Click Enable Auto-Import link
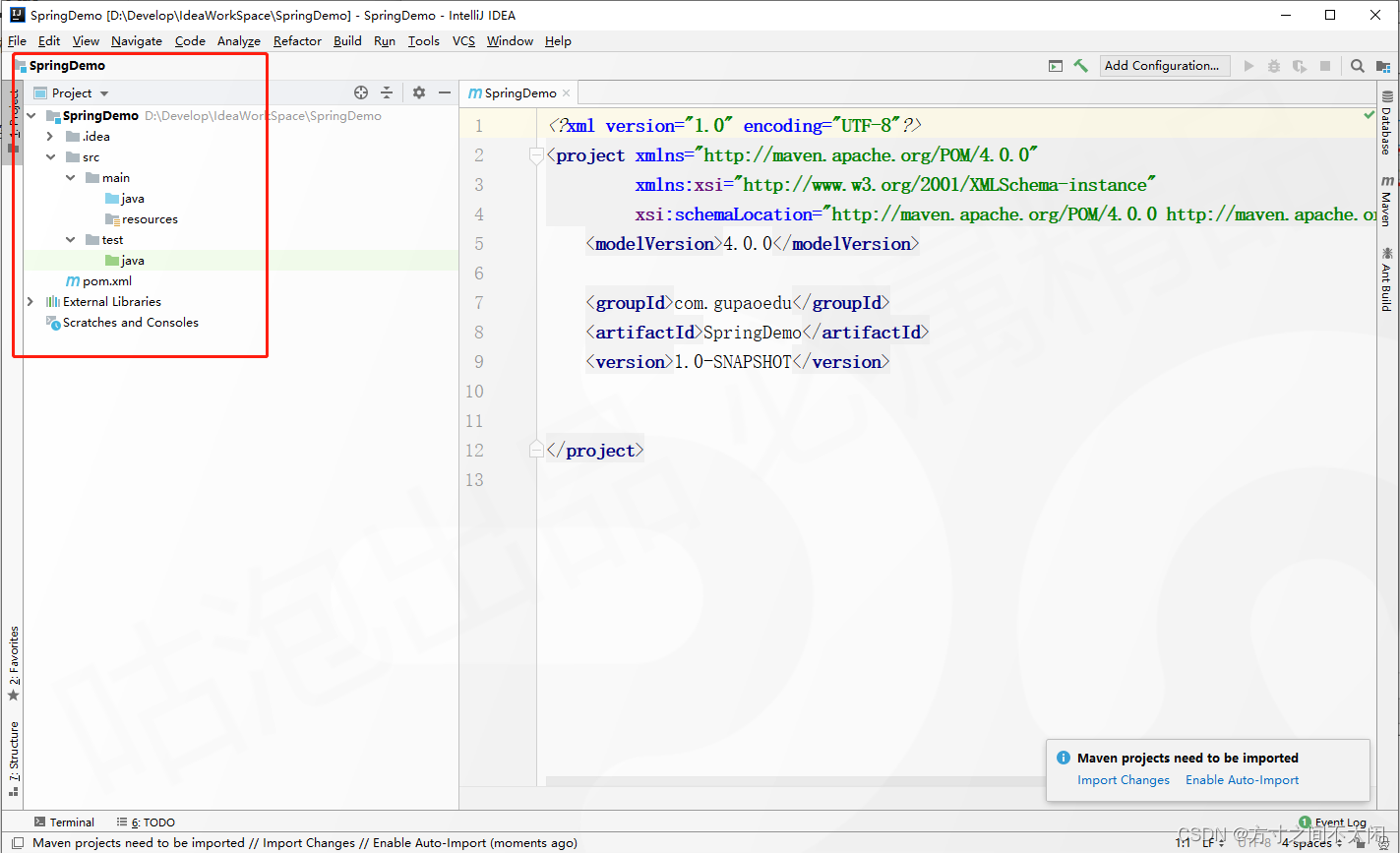 point(1242,780)
